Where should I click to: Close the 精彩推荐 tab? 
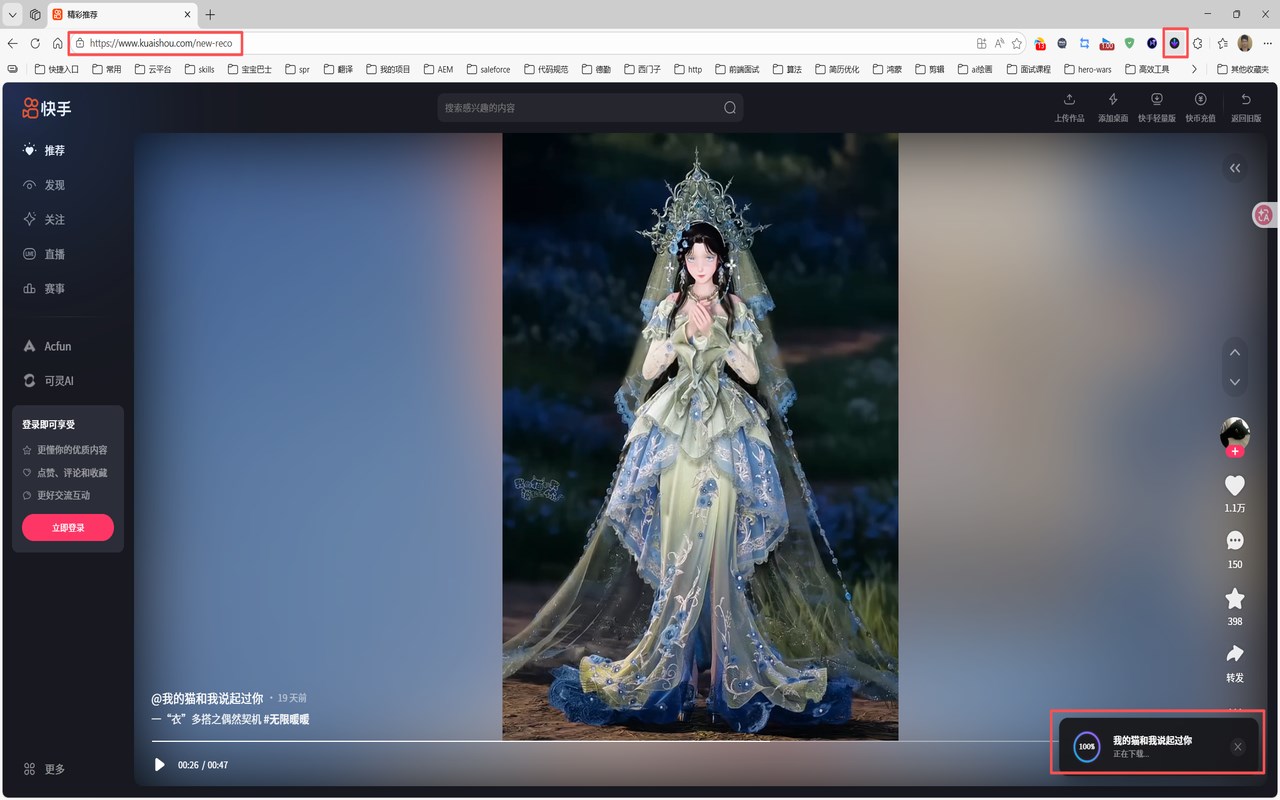(188, 15)
